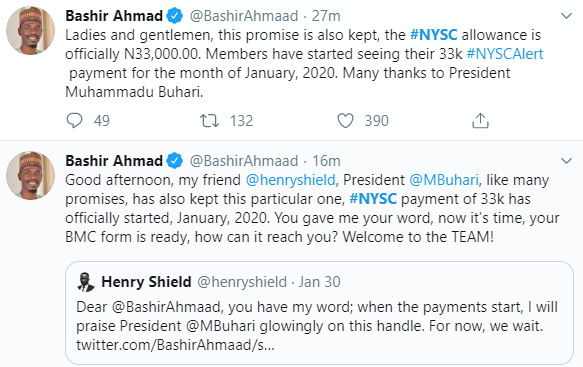Viewport: 583px width, 367px height.
Task: Click Henry Shield's small profile picture
Action: [x=86, y=282]
